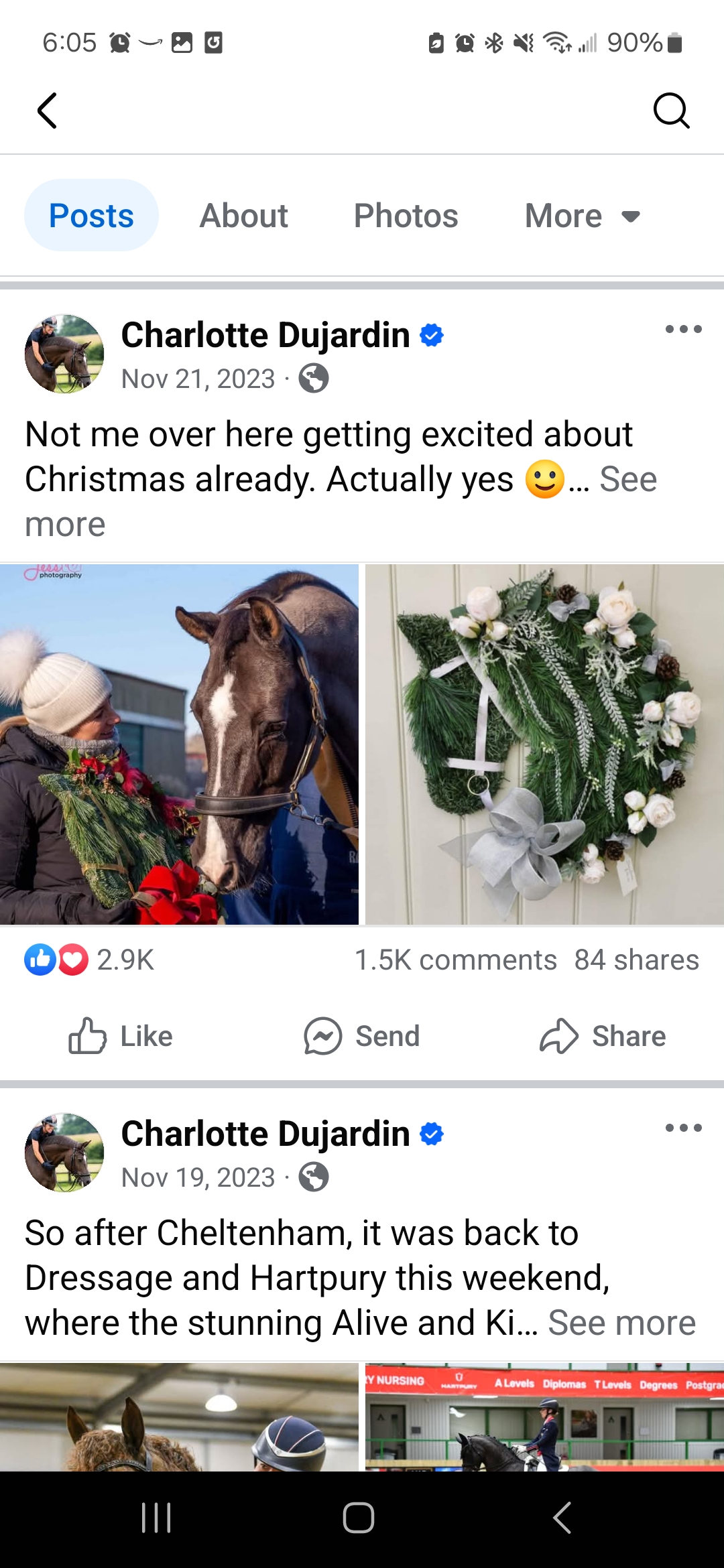724x1568 pixels.
Task: Tap the back arrow at top left
Action: click(x=47, y=111)
